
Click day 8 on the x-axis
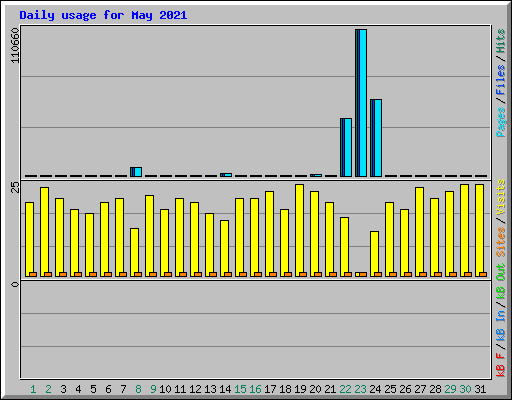138,389
